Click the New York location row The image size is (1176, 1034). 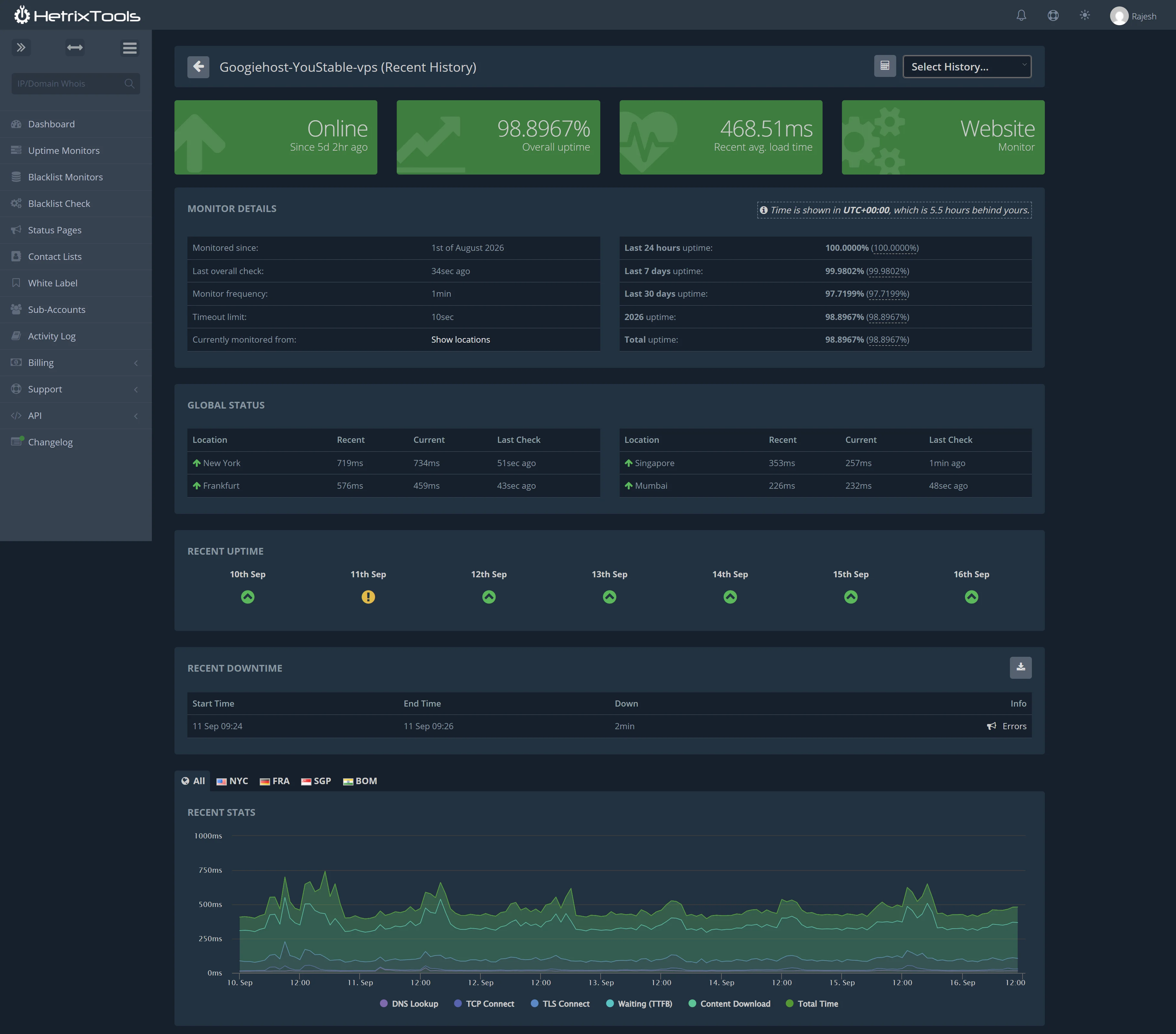[x=394, y=463]
